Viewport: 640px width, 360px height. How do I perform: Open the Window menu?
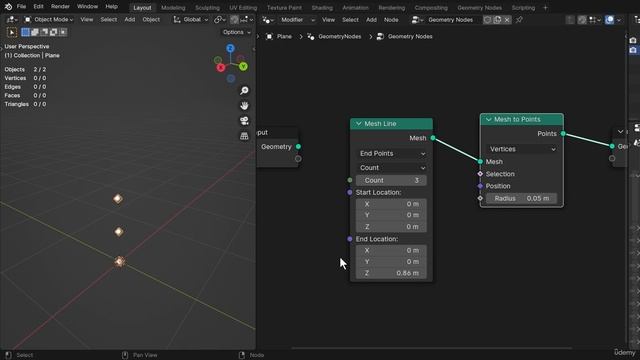click(x=87, y=7)
